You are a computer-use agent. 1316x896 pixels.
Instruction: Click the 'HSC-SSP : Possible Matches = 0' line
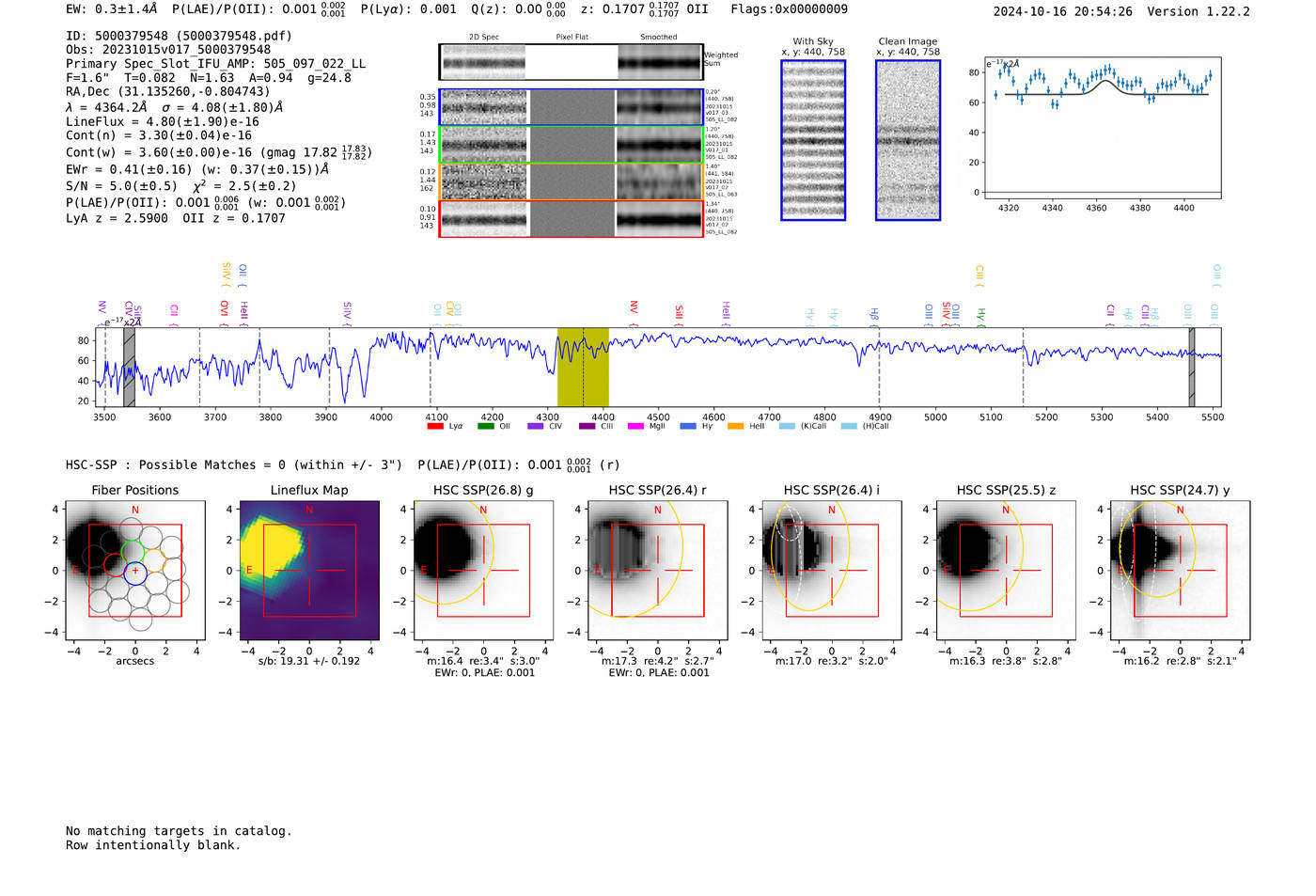pyautogui.click(x=233, y=464)
